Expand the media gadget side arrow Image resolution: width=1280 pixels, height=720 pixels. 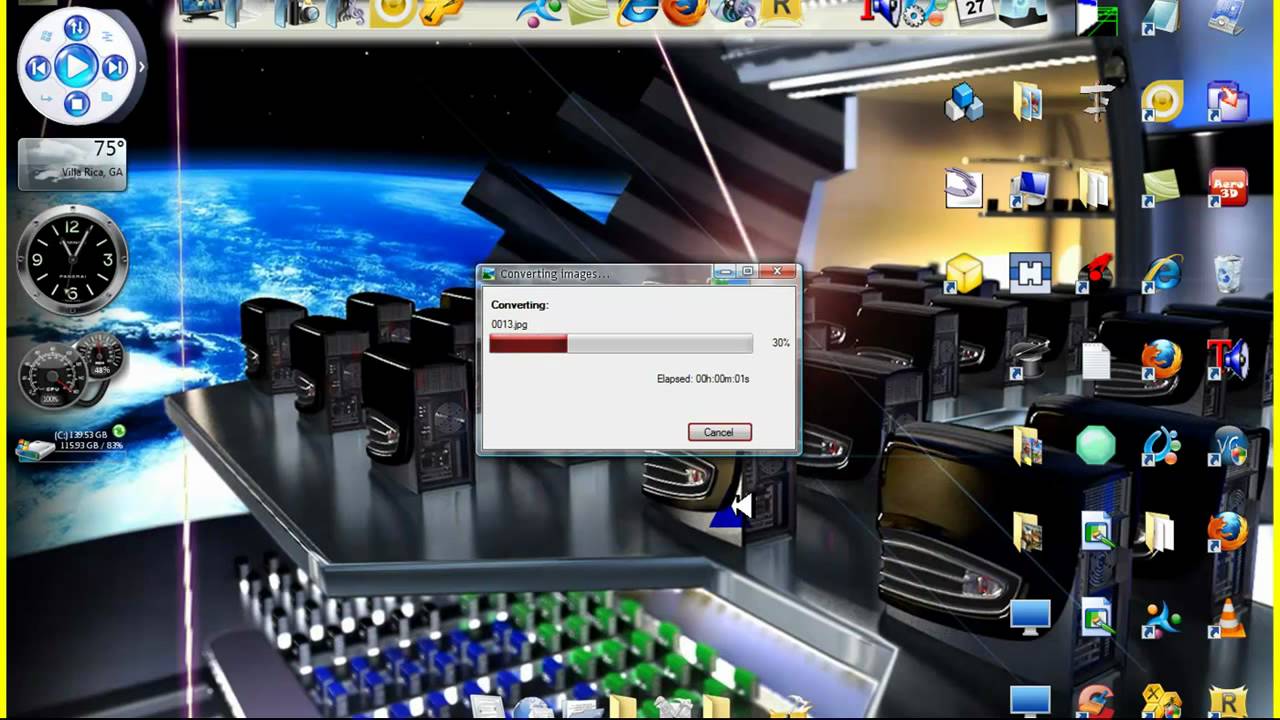point(141,67)
